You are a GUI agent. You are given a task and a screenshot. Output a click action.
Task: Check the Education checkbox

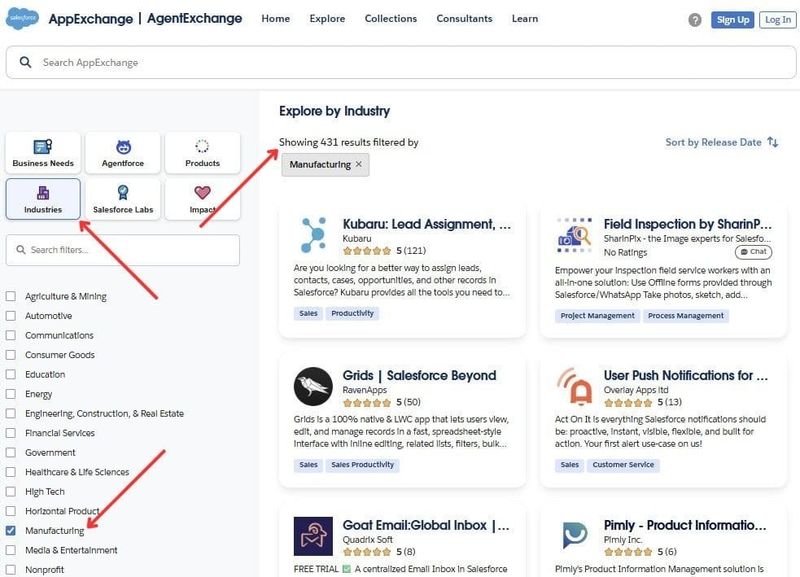11,374
